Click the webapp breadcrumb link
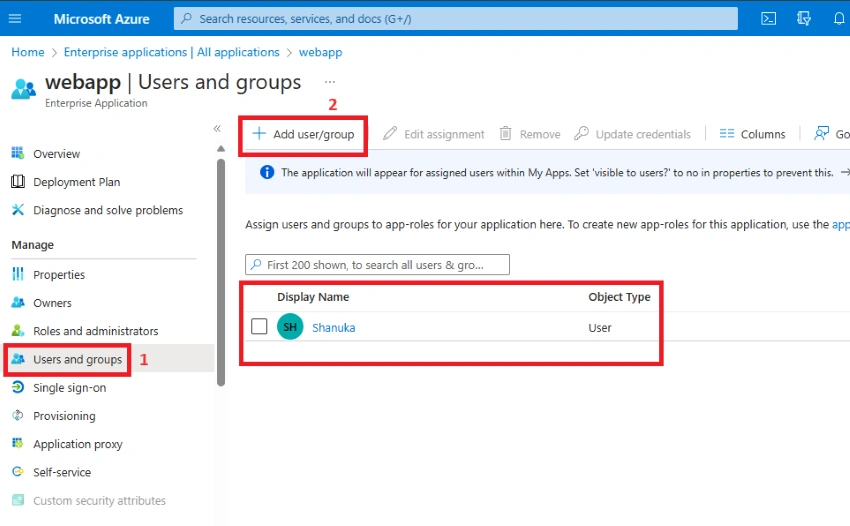Image resolution: width=850 pixels, height=526 pixels. [x=320, y=53]
